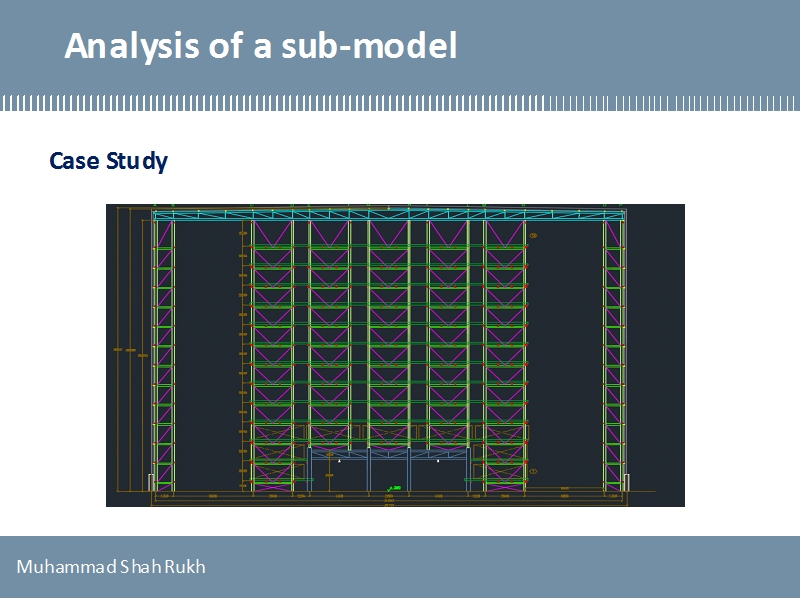Click the blue footer bar right of author name
This screenshot has width=800, height=600.
500,567
